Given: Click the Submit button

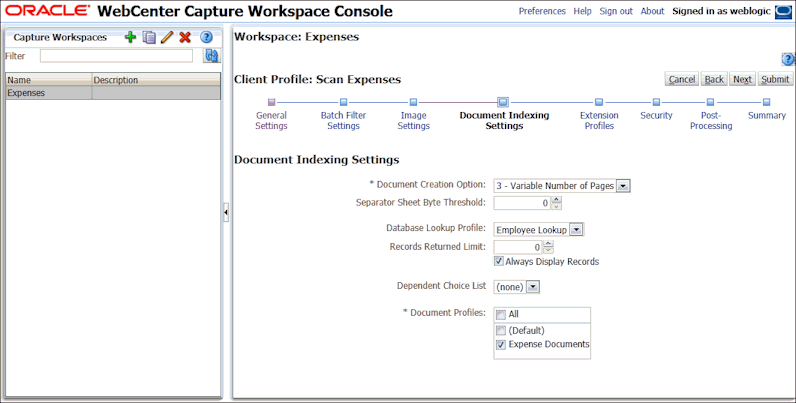Looking at the screenshot, I should [775, 79].
